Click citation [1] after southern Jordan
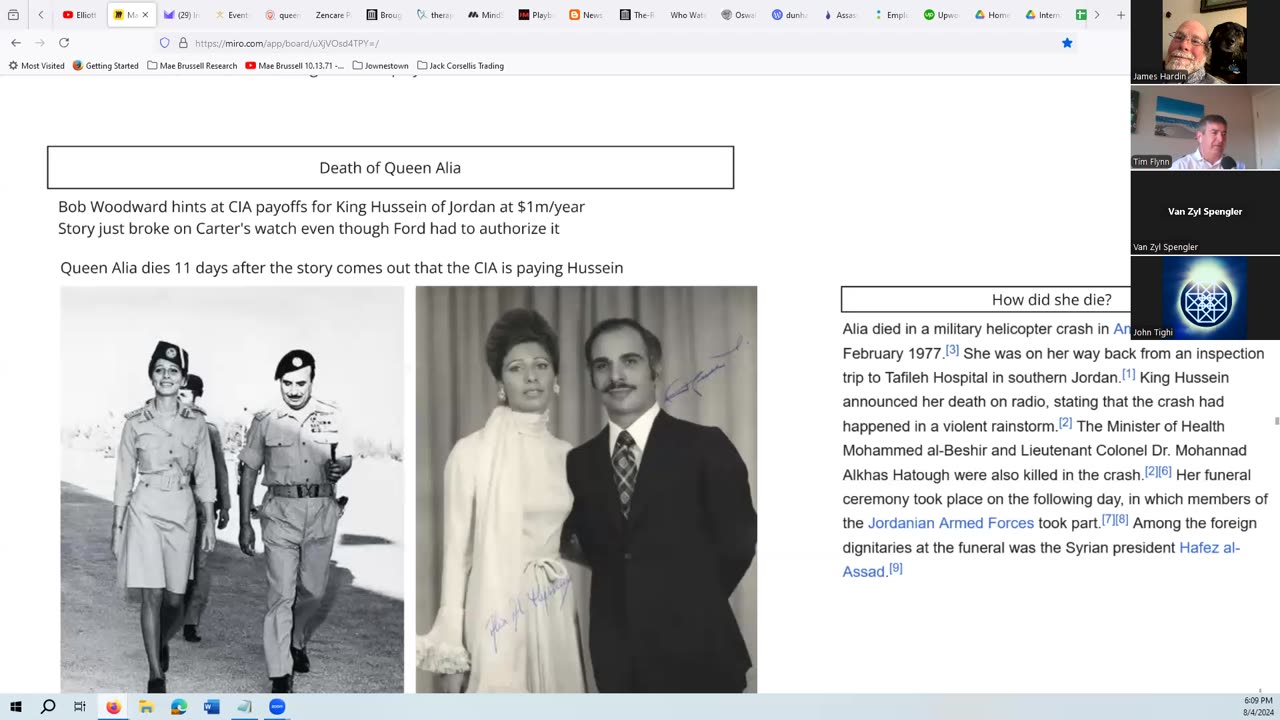The image size is (1280, 720). tap(1128, 374)
